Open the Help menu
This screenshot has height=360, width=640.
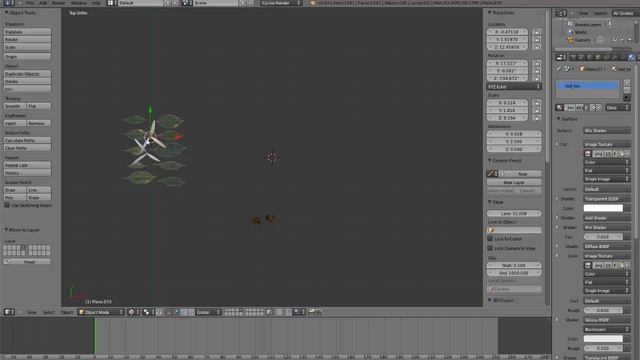click(x=96, y=3)
